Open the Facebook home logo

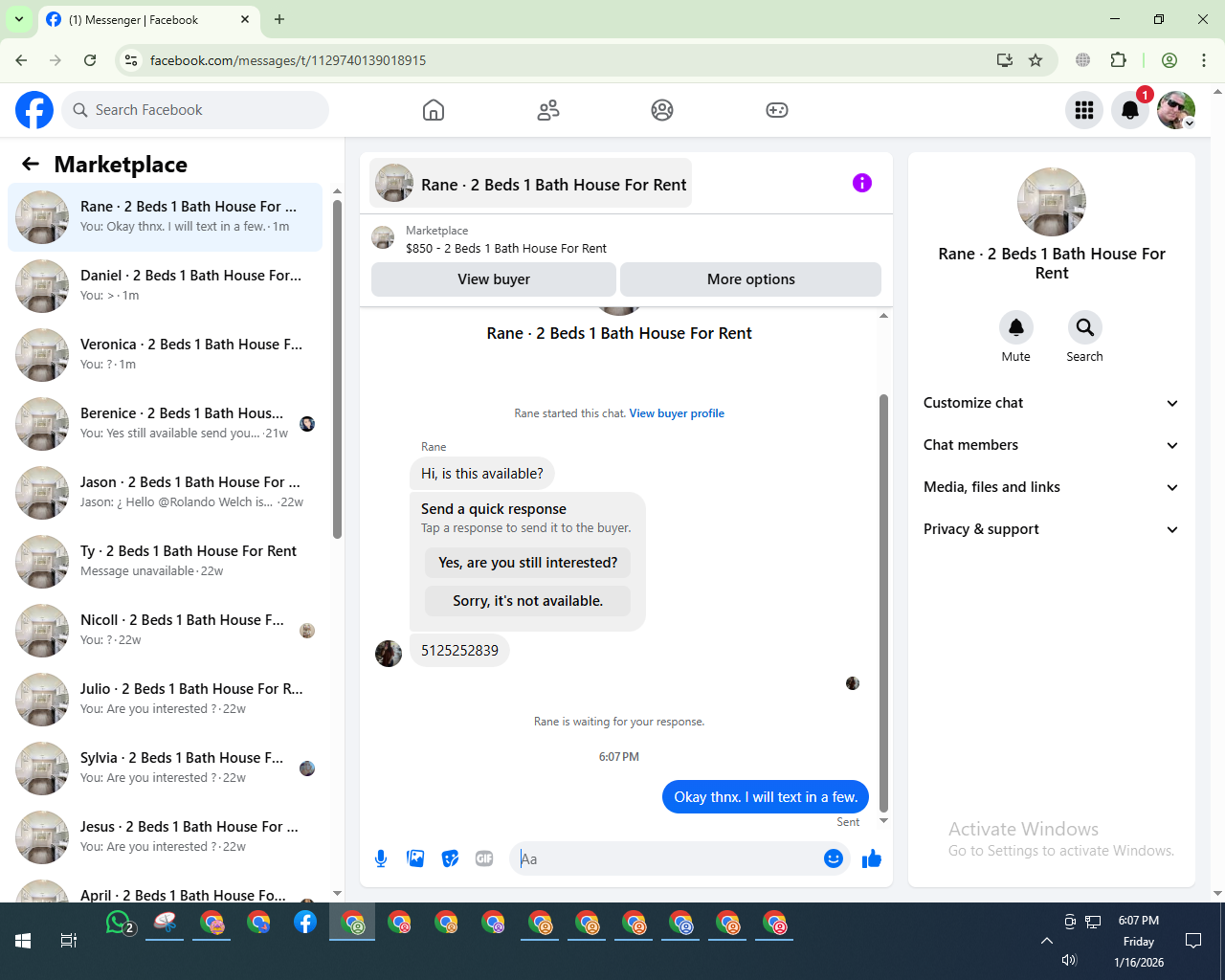34,110
